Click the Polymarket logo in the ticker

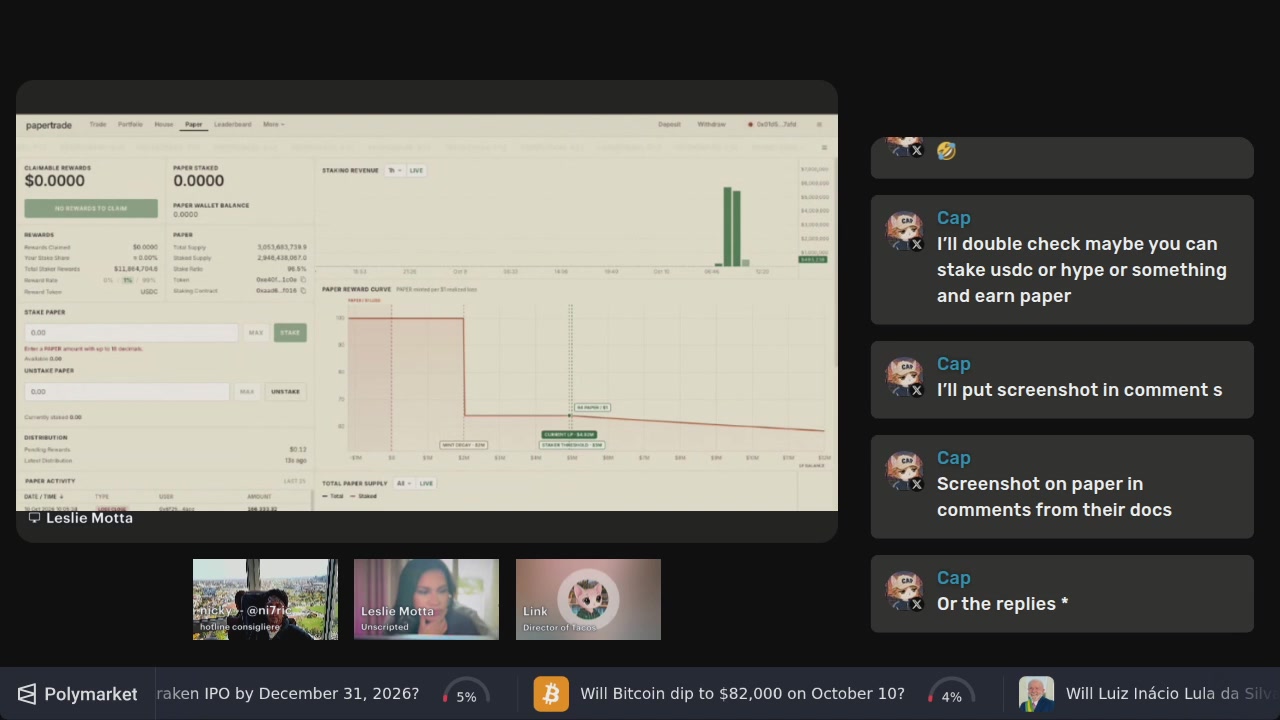click(x=77, y=694)
